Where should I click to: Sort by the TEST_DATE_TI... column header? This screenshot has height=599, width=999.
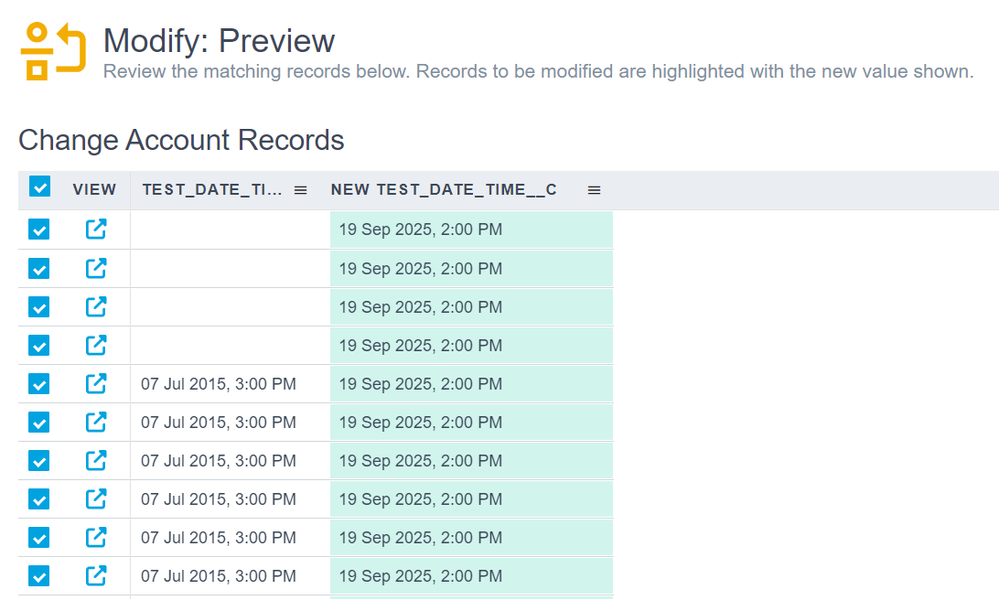[211, 190]
